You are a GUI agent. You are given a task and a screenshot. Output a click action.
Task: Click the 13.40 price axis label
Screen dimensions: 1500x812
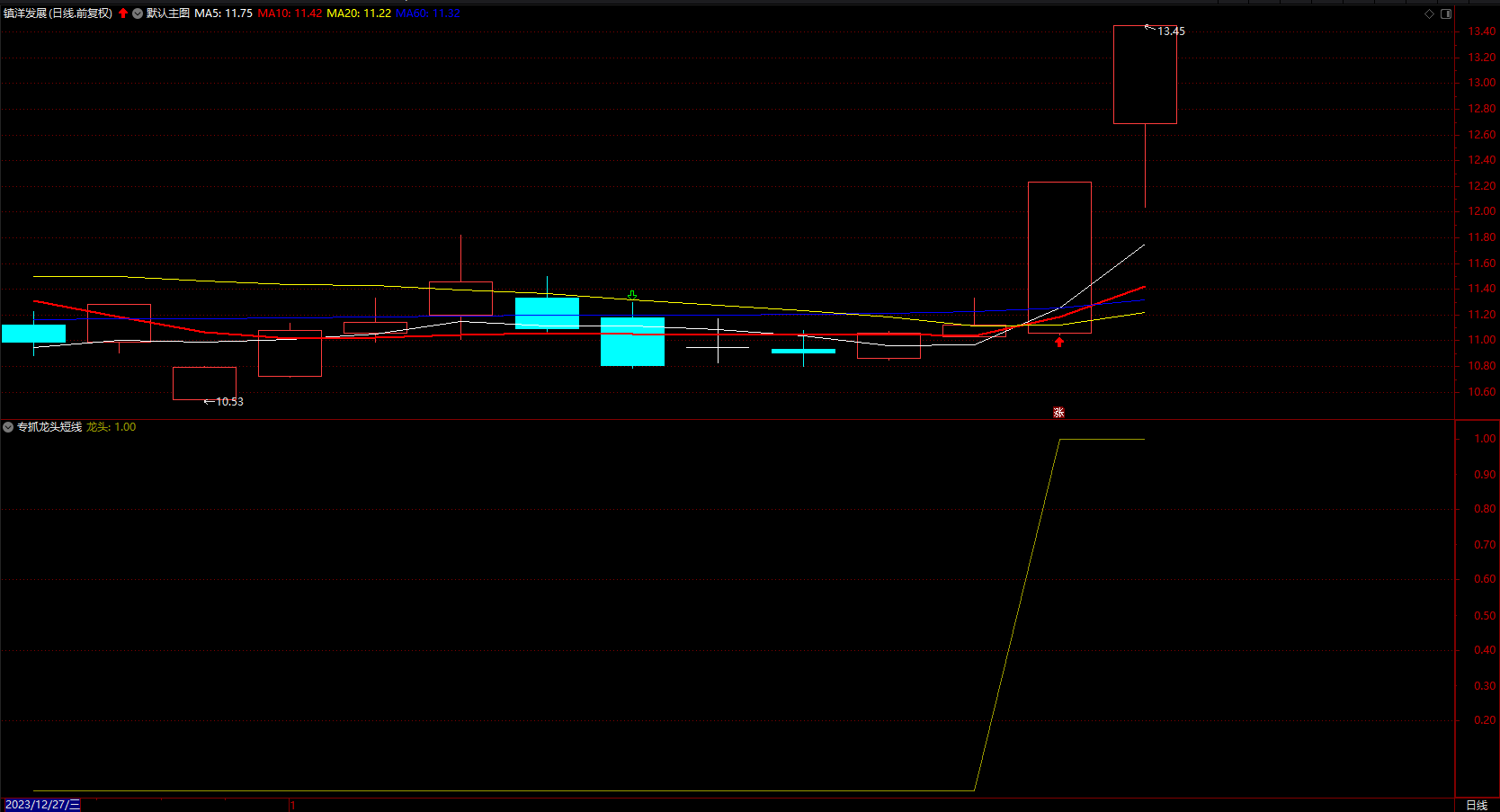click(x=1482, y=31)
